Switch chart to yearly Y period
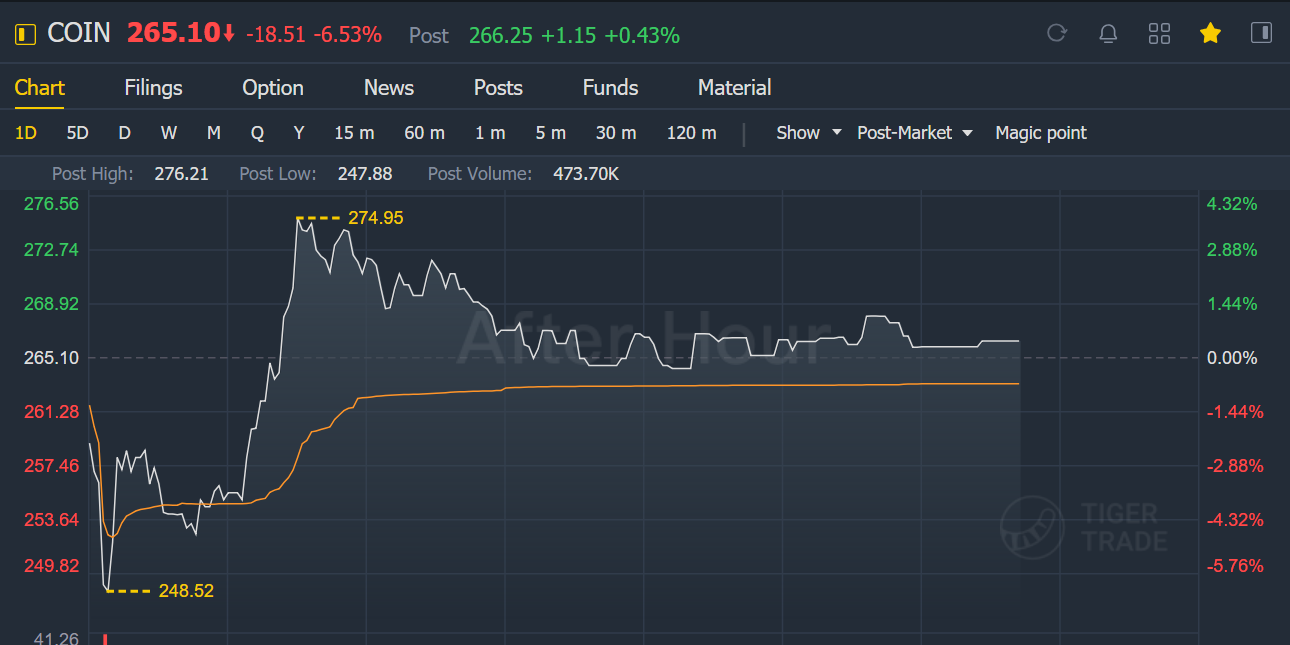Image resolution: width=1290 pixels, height=645 pixels. pyautogui.click(x=299, y=133)
